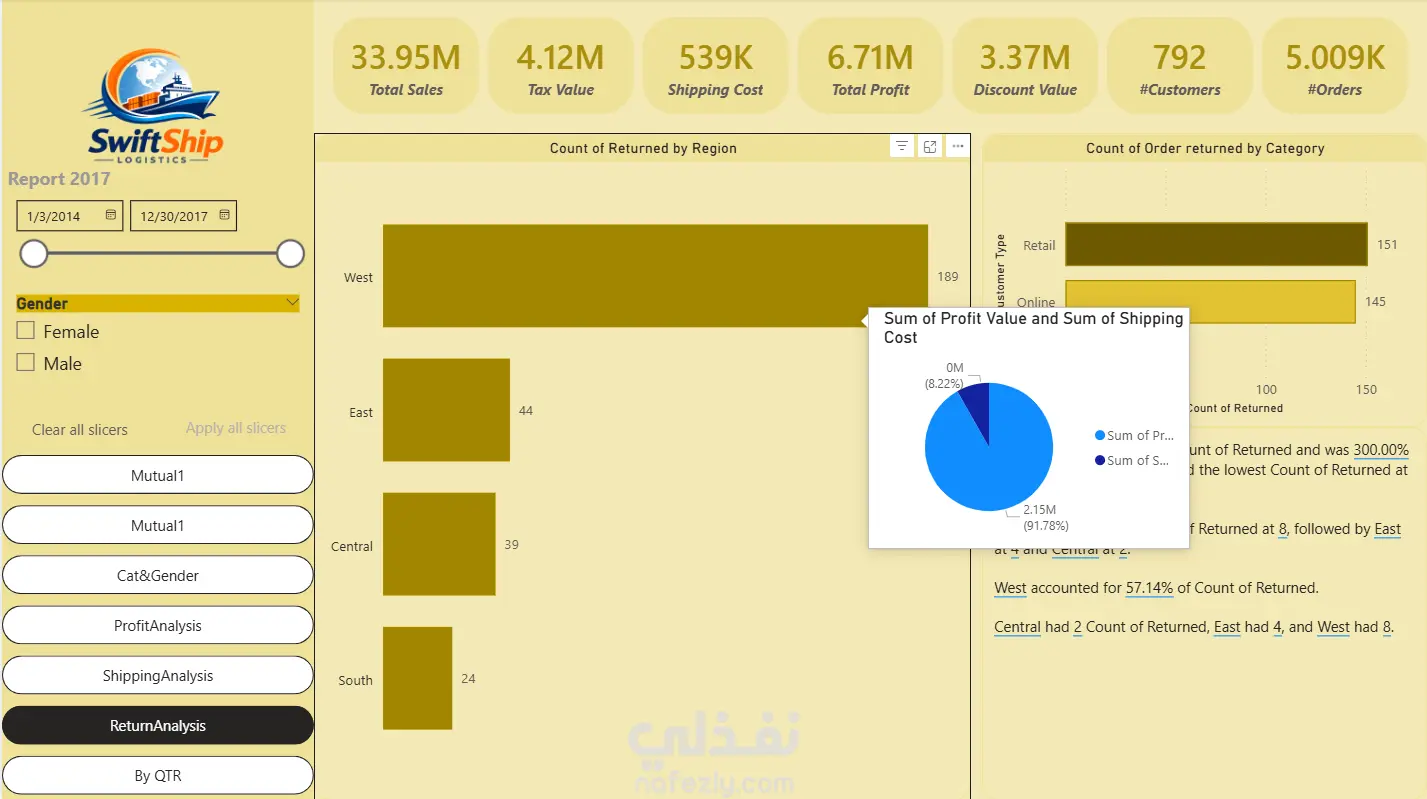The image size is (1427, 799).
Task: Click the 145 data label on Online
Action: [1375, 301]
